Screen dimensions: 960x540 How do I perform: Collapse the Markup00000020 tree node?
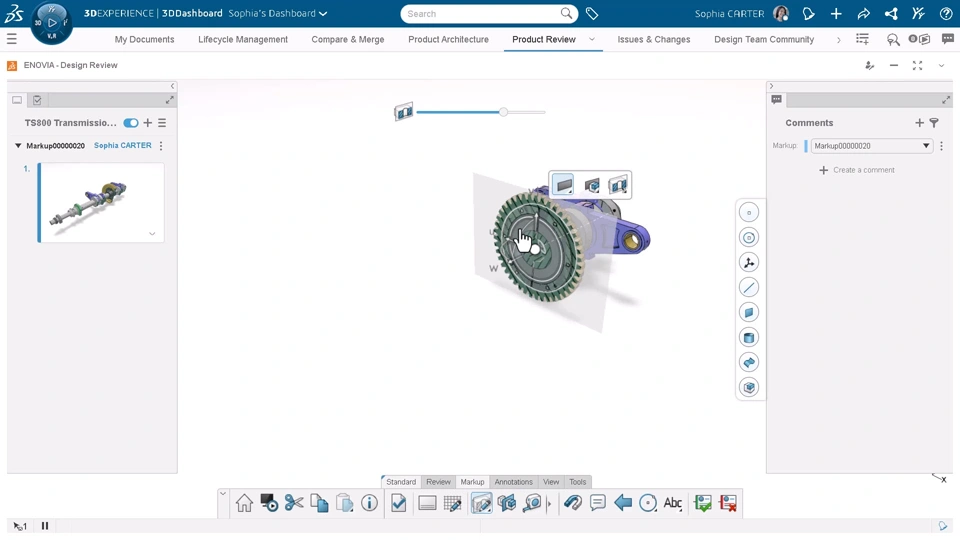(18, 146)
